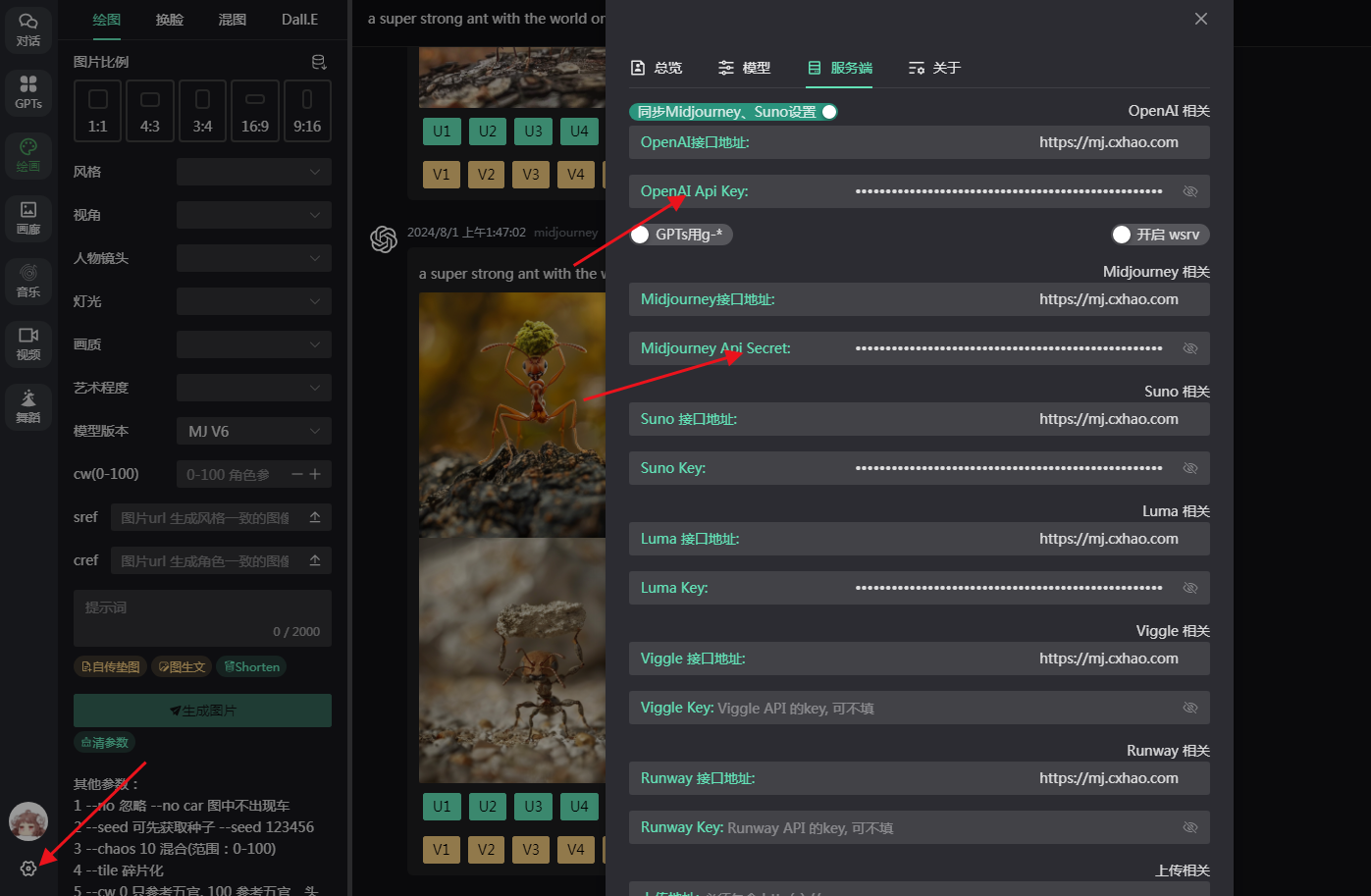This screenshot has width=1371, height=896.
Task: Open the 画质 quality dropdown
Action: (254, 344)
